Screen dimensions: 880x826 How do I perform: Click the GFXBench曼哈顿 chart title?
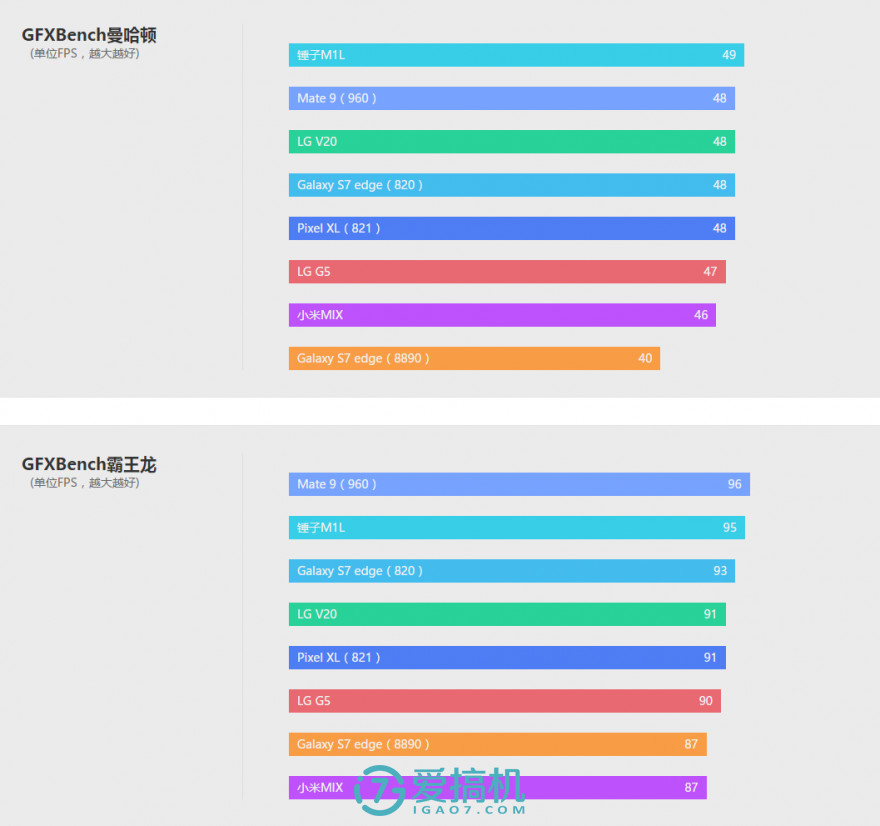[x=89, y=35]
